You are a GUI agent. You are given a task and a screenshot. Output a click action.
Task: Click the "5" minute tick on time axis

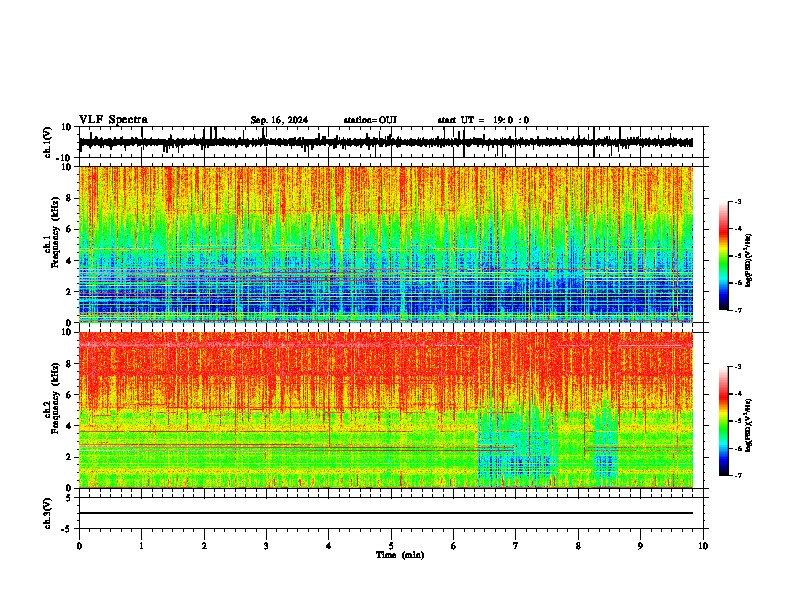391,546
